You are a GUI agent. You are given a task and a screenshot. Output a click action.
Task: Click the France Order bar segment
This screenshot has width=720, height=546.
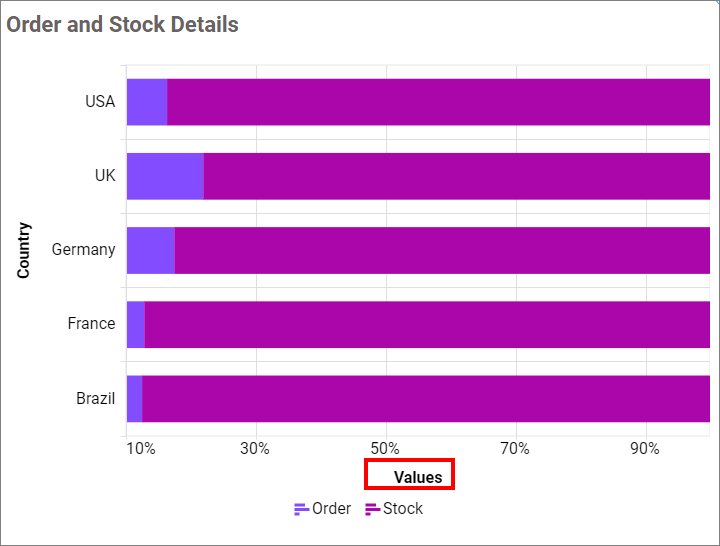pos(136,324)
